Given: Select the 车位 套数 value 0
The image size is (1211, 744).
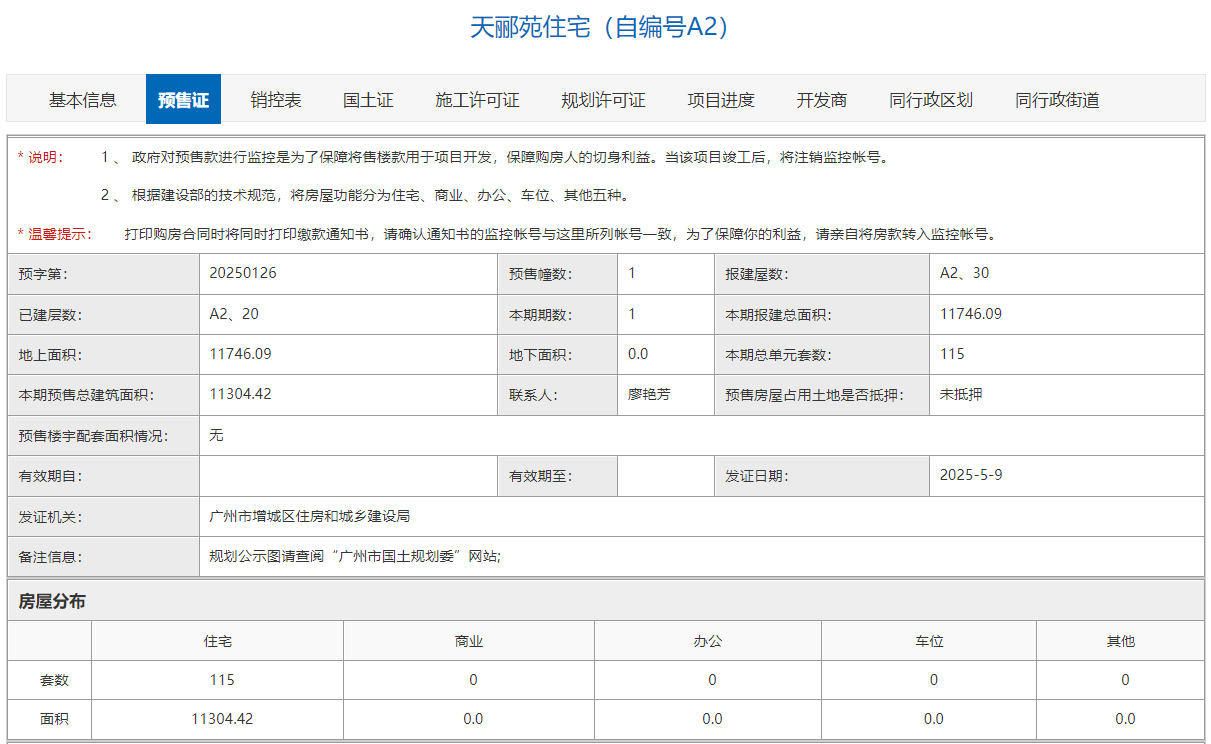Looking at the screenshot, I should click(934, 680).
